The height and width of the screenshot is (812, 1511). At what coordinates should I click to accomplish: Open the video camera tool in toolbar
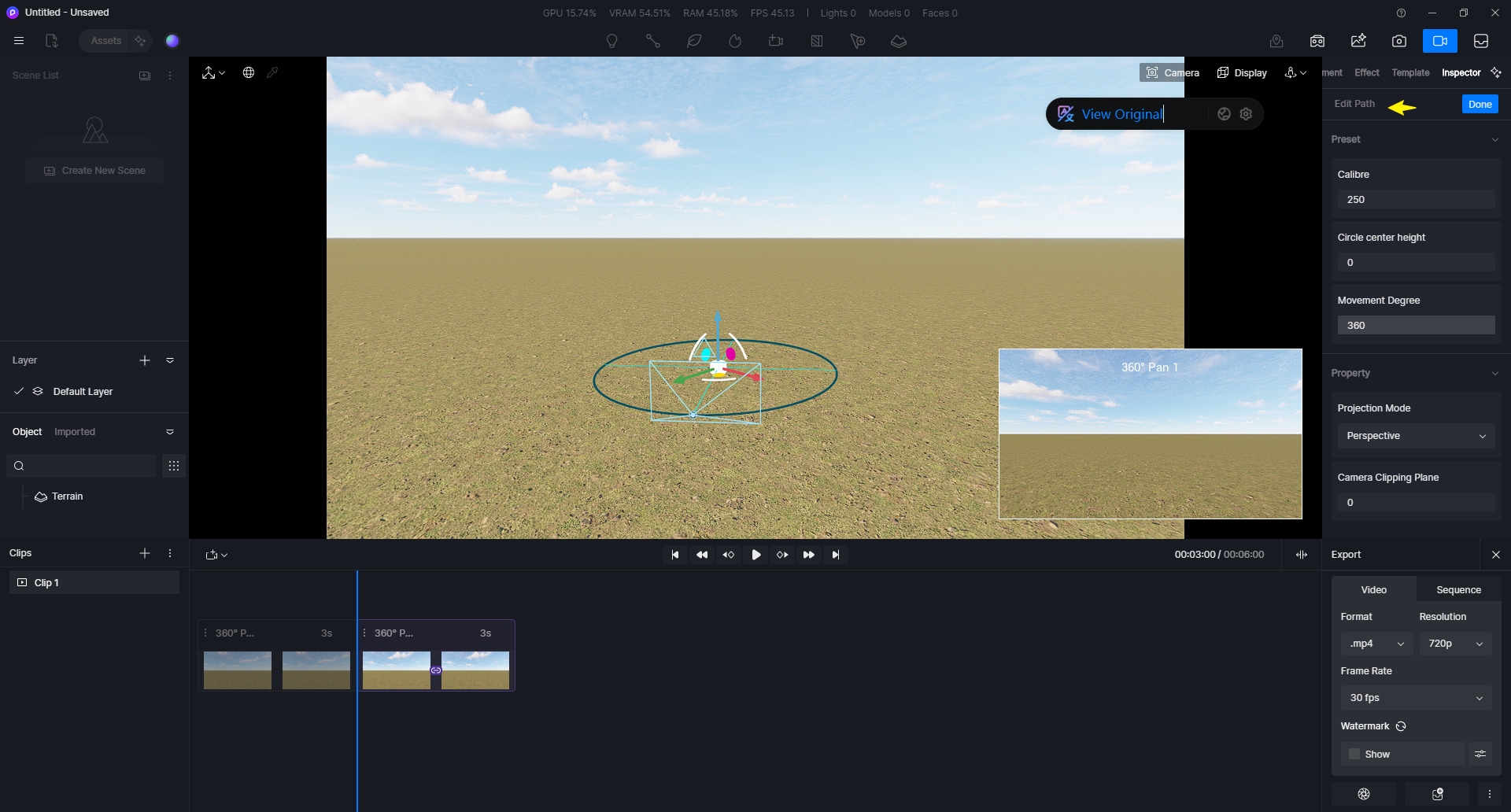point(1439,41)
